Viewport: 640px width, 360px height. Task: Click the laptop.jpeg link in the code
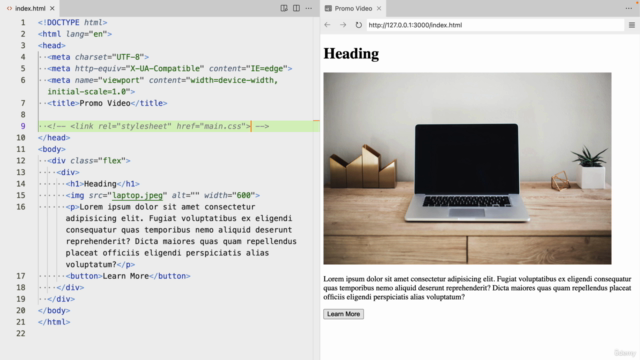click(138, 195)
